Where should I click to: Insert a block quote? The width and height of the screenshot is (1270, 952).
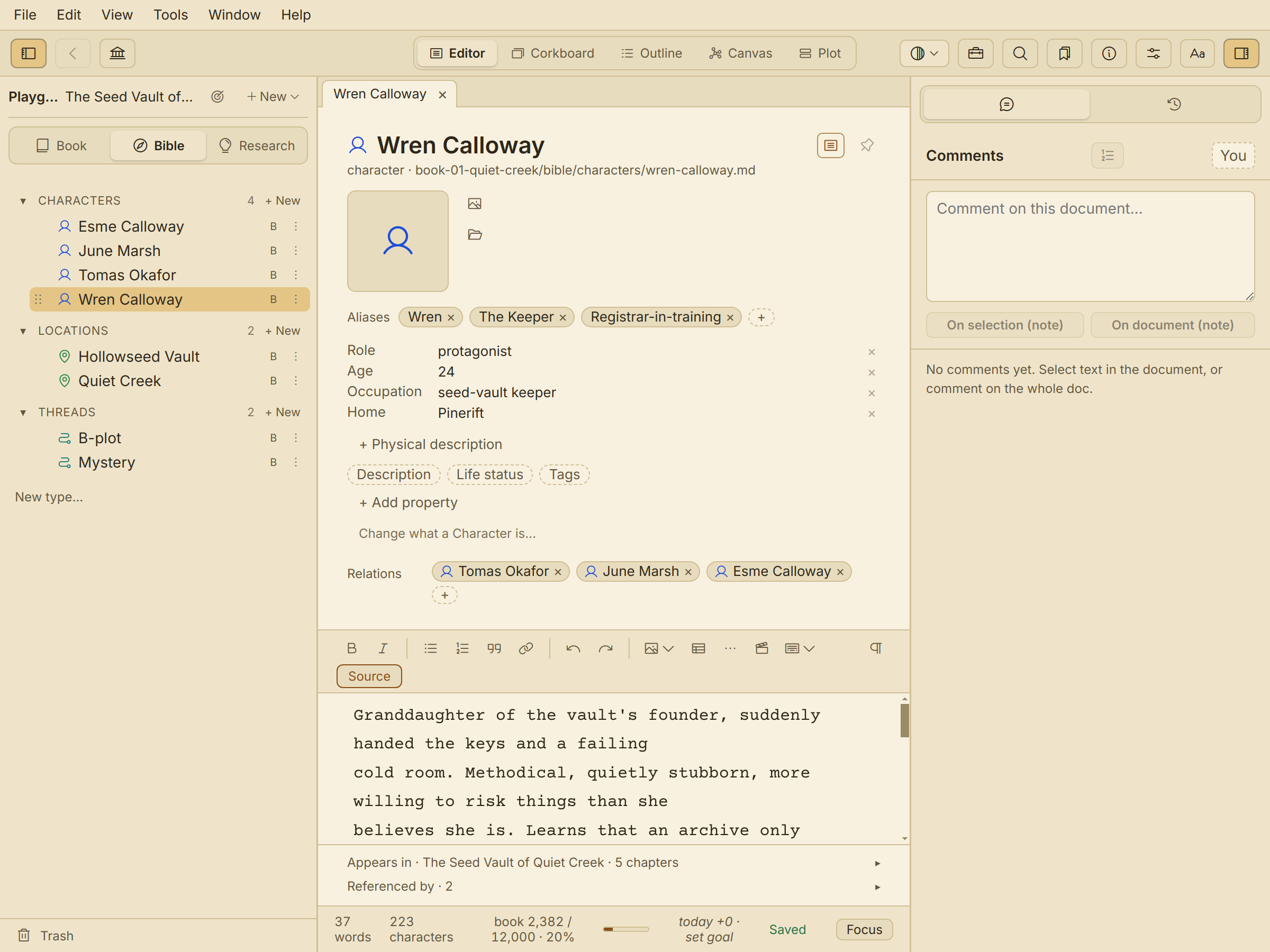coord(494,648)
